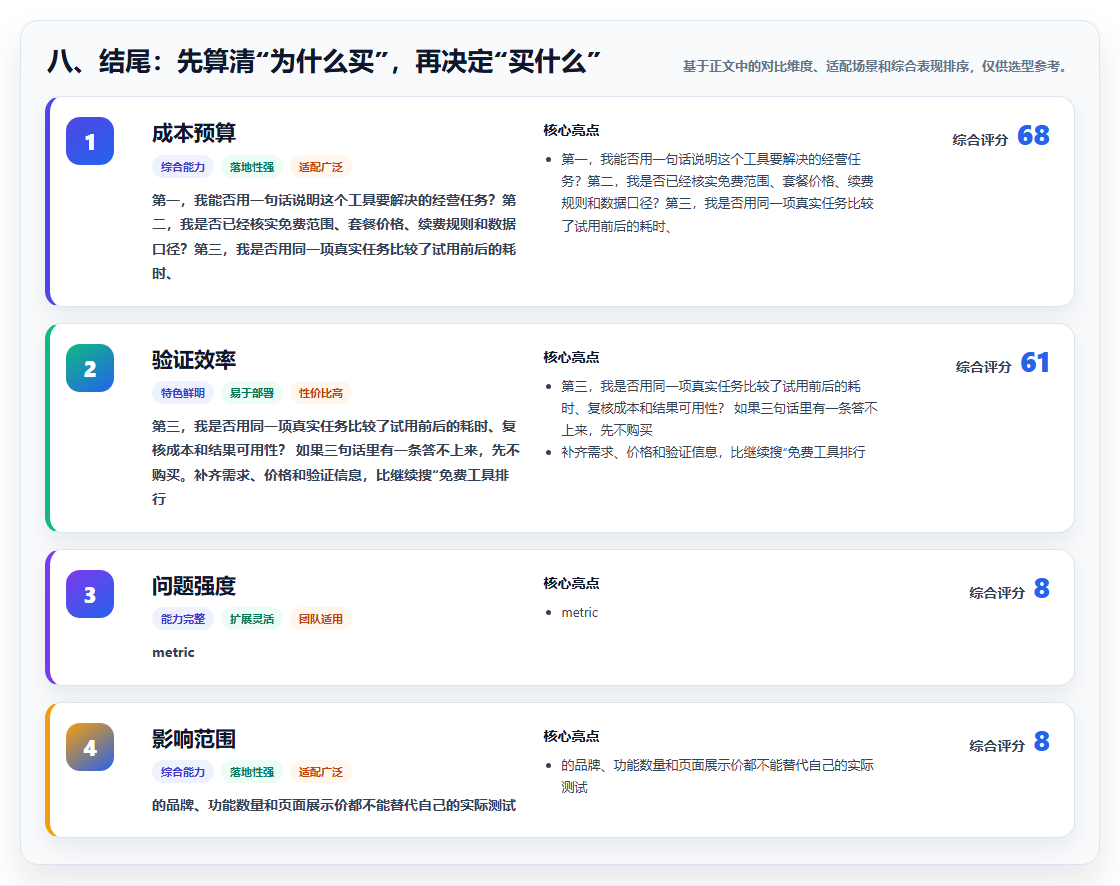The image size is (1120, 886).
Task: Select the 适配广泛 tag under 成本预算
Action: click(321, 167)
